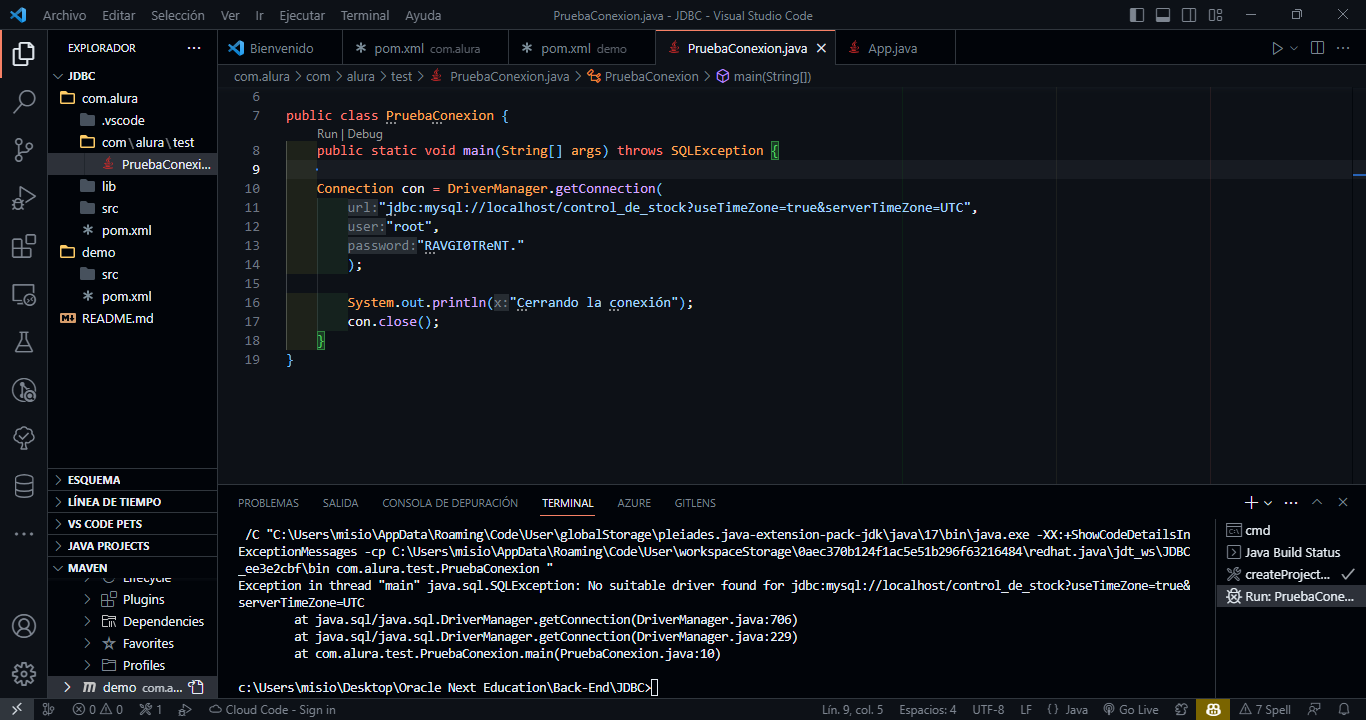Open terminal panel more actions ellipsis

[1291, 503]
